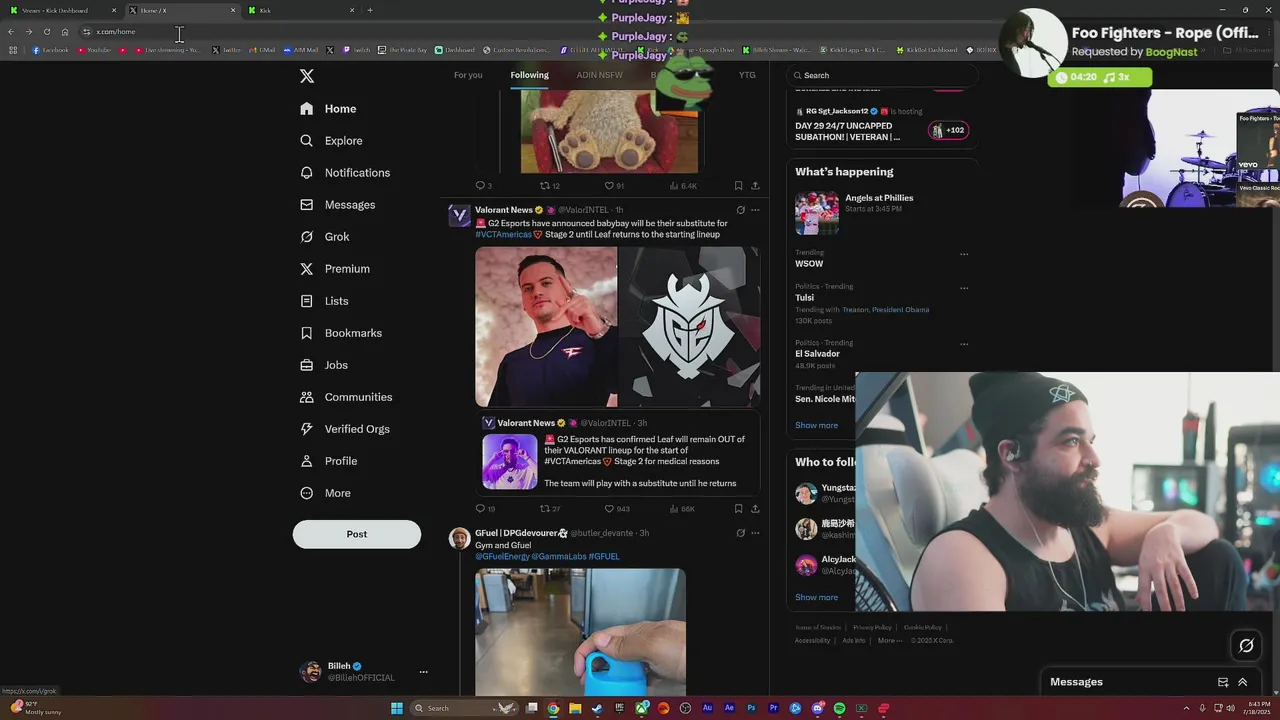Click the Jobs briefcase icon
The width and height of the screenshot is (1280, 720).
(307, 365)
